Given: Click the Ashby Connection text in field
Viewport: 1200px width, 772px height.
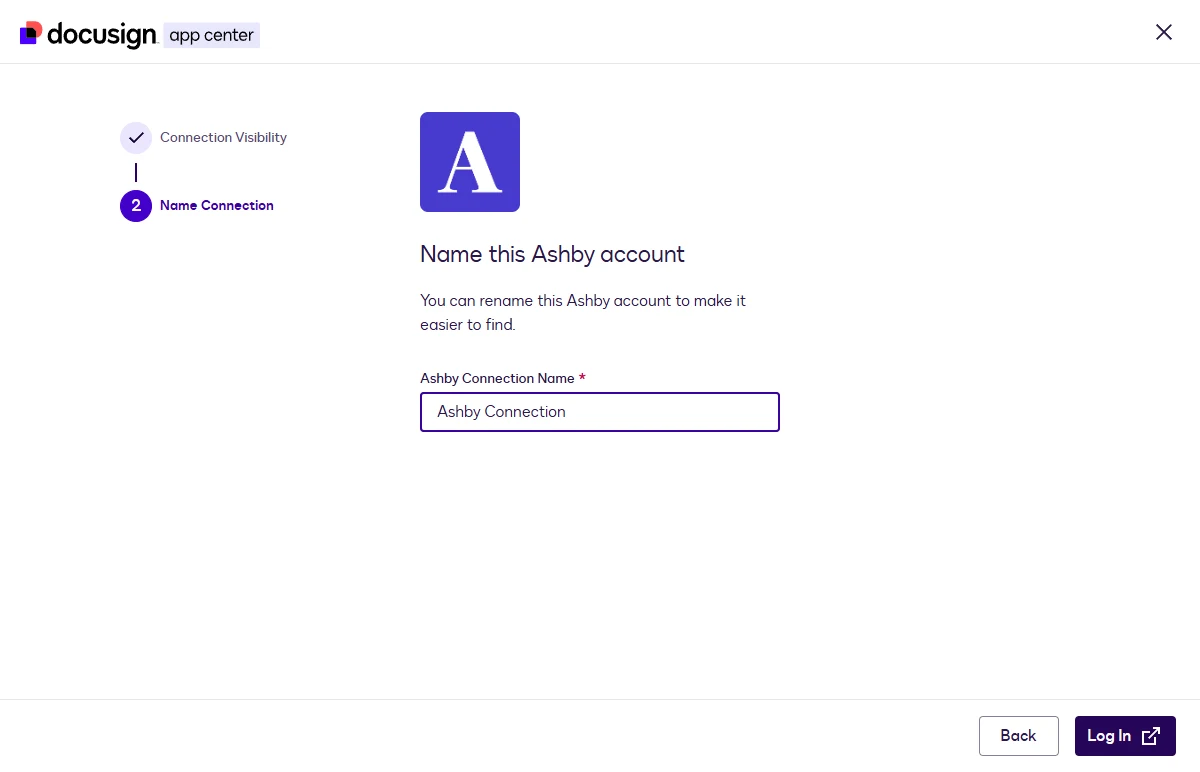Looking at the screenshot, I should coord(501,412).
